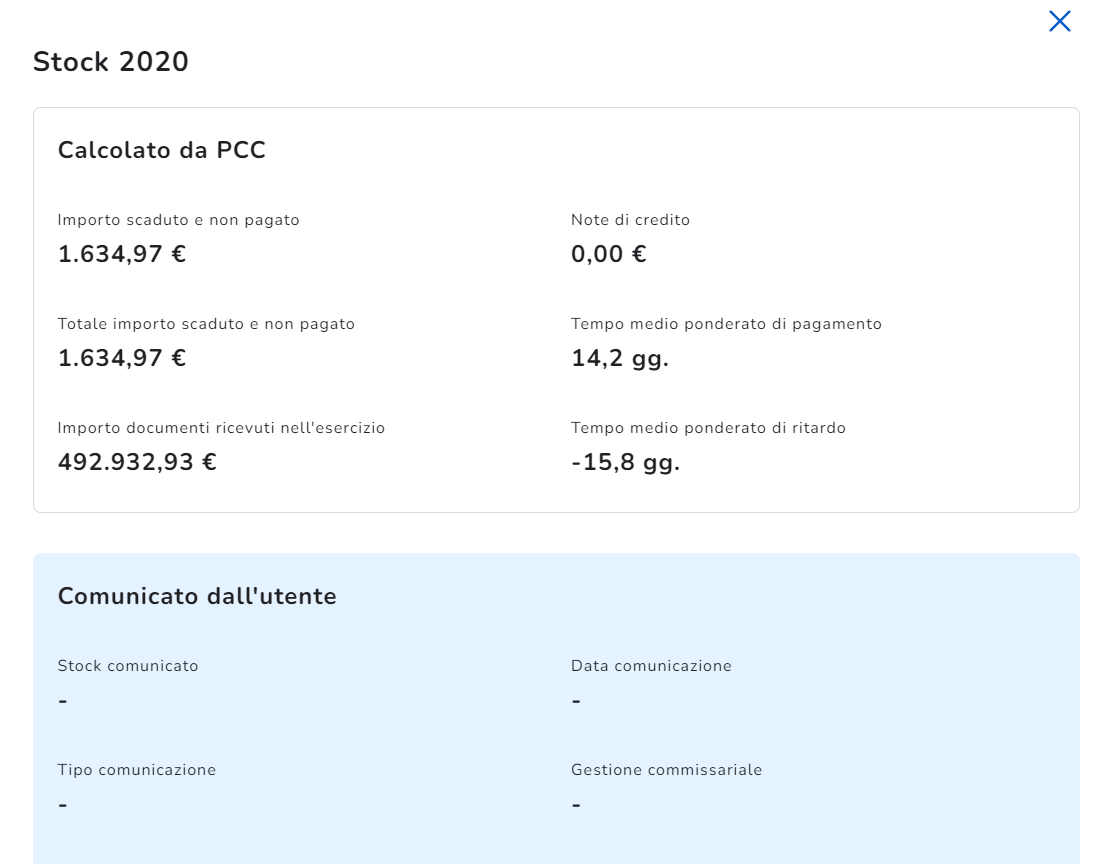The height and width of the screenshot is (864, 1106).
Task: Select the -15,8 gg. delay value
Action: coord(625,463)
